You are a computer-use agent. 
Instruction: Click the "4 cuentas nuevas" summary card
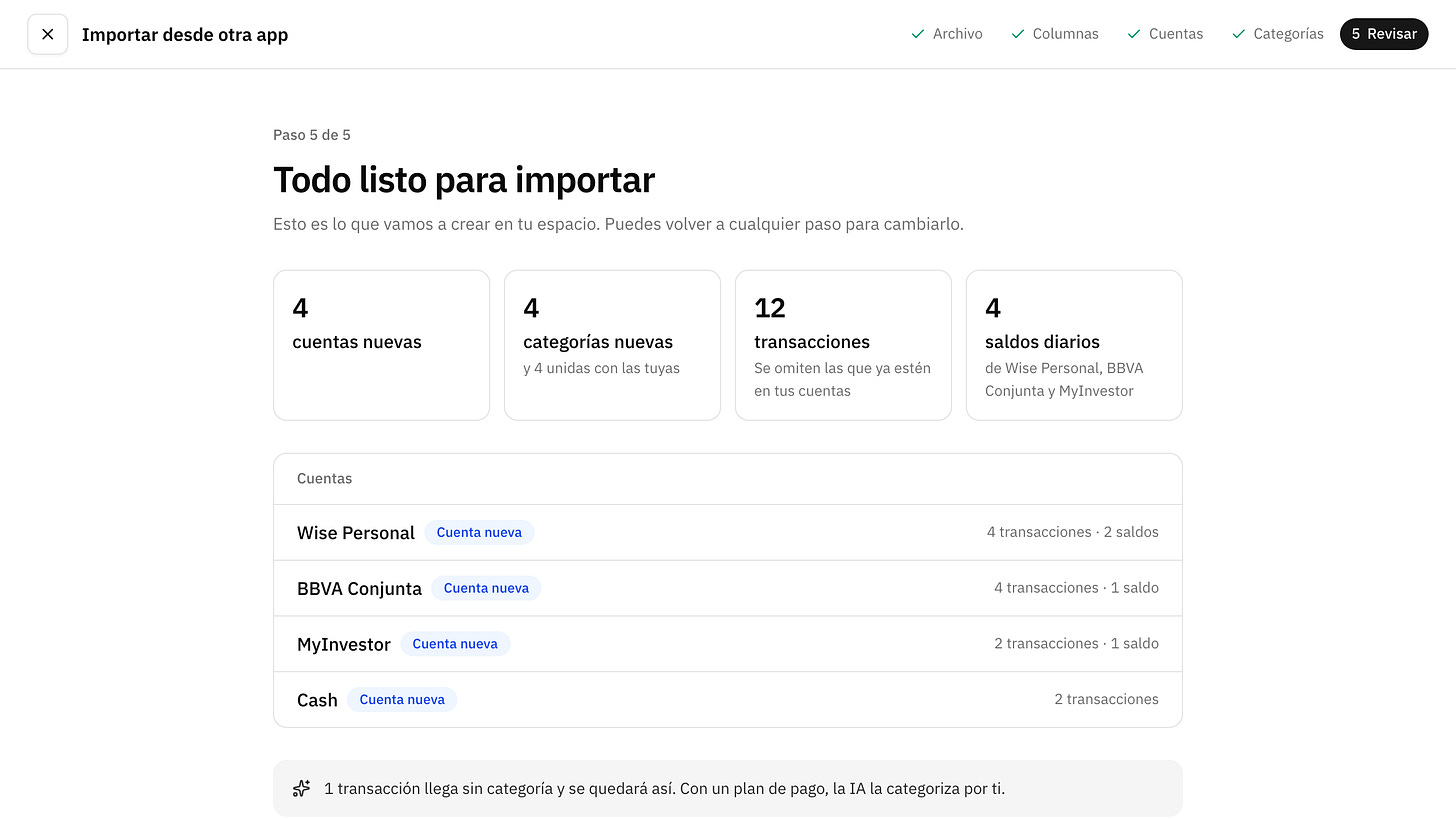(x=381, y=345)
